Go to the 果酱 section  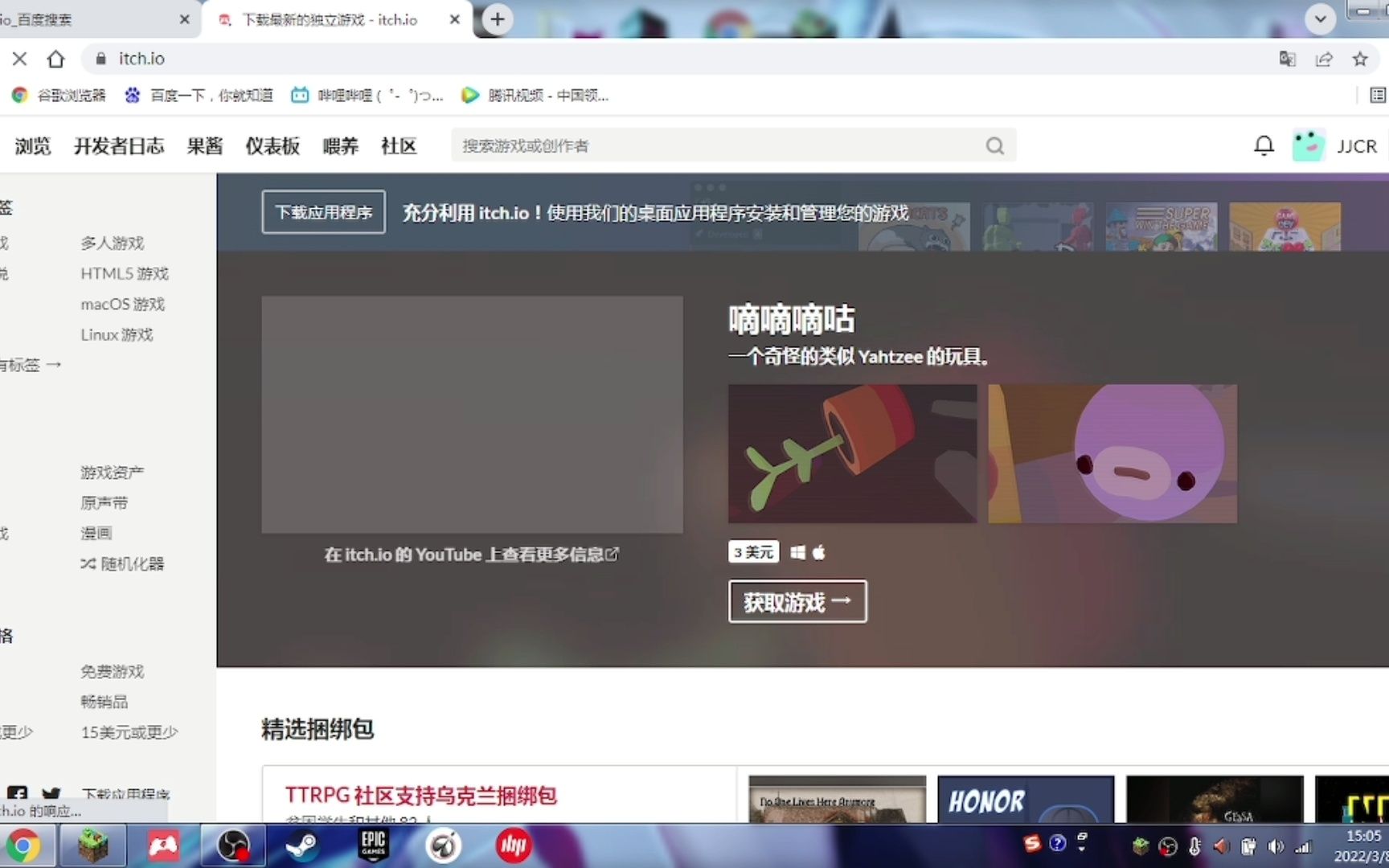[x=205, y=146]
